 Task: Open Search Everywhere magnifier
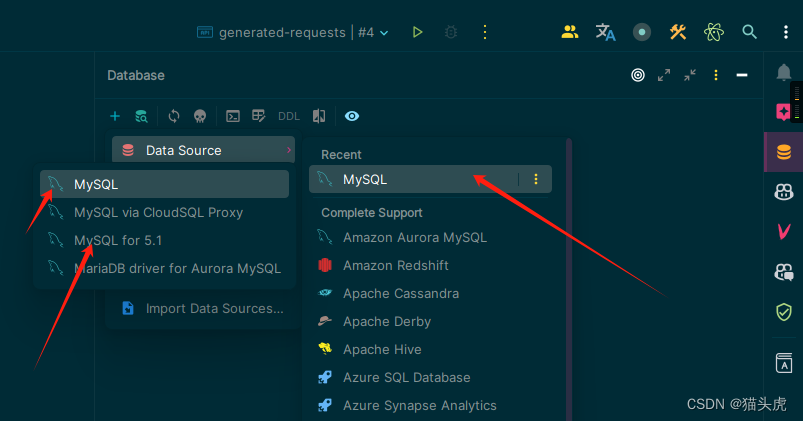(749, 32)
